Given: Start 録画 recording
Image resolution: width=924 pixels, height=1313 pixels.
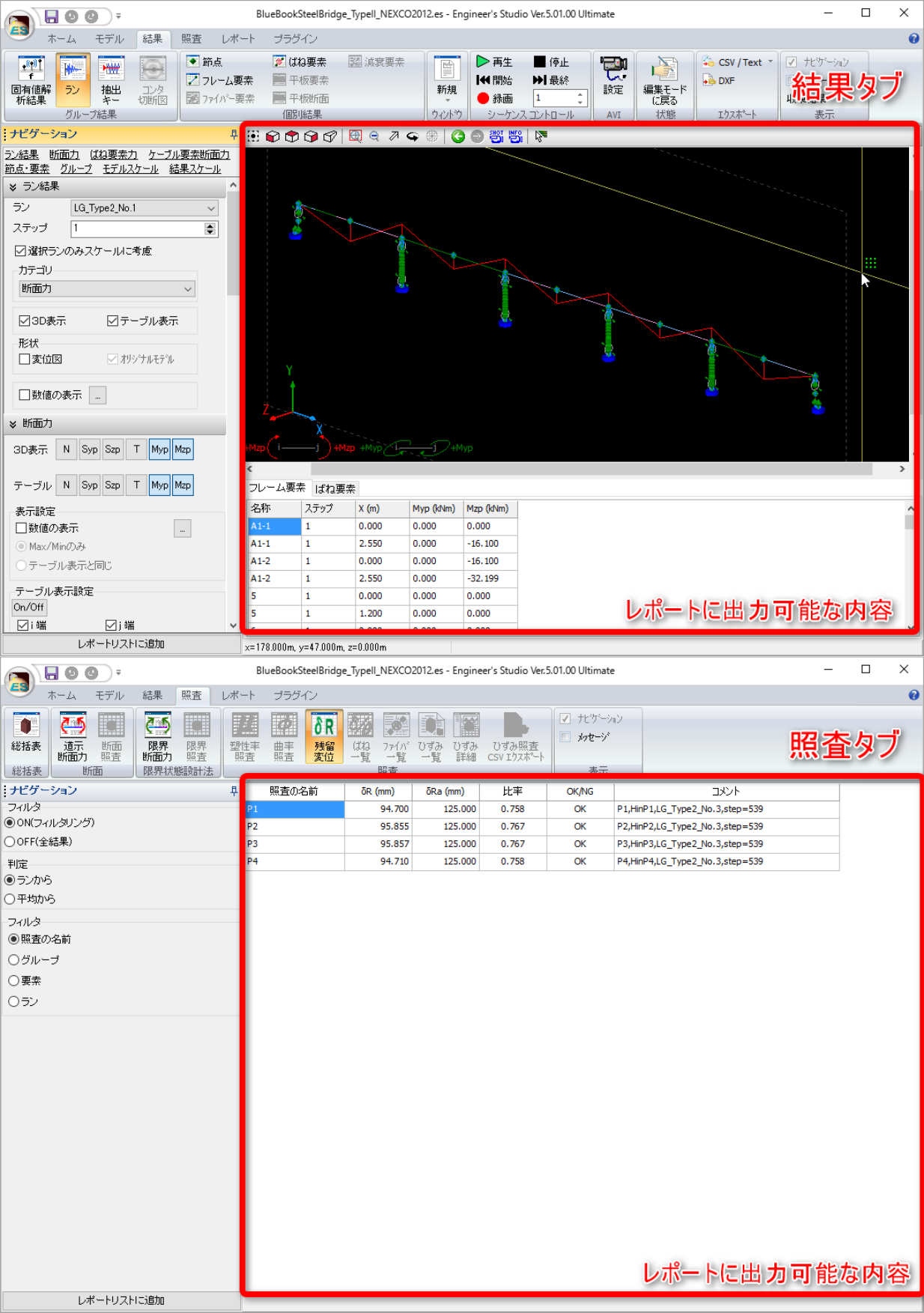Looking at the screenshot, I should pyautogui.click(x=494, y=98).
